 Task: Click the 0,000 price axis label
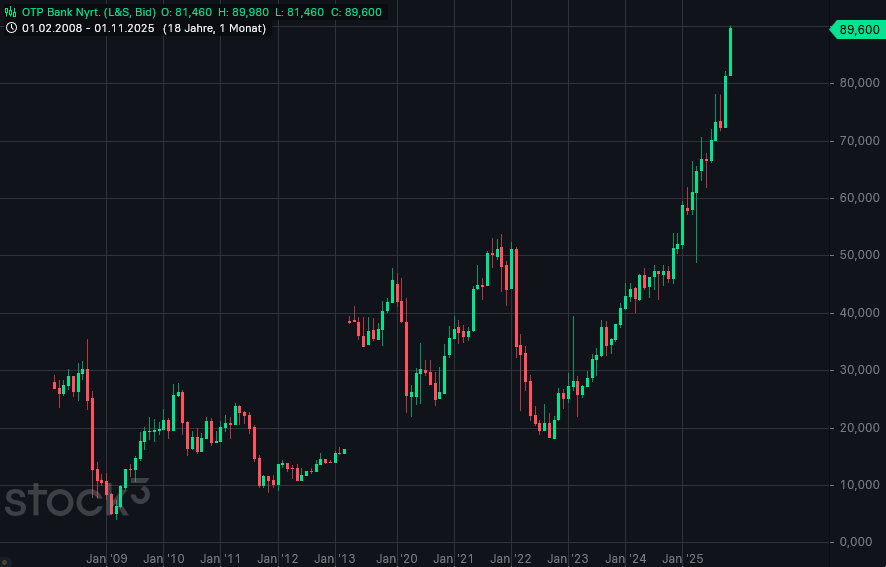pos(862,542)
